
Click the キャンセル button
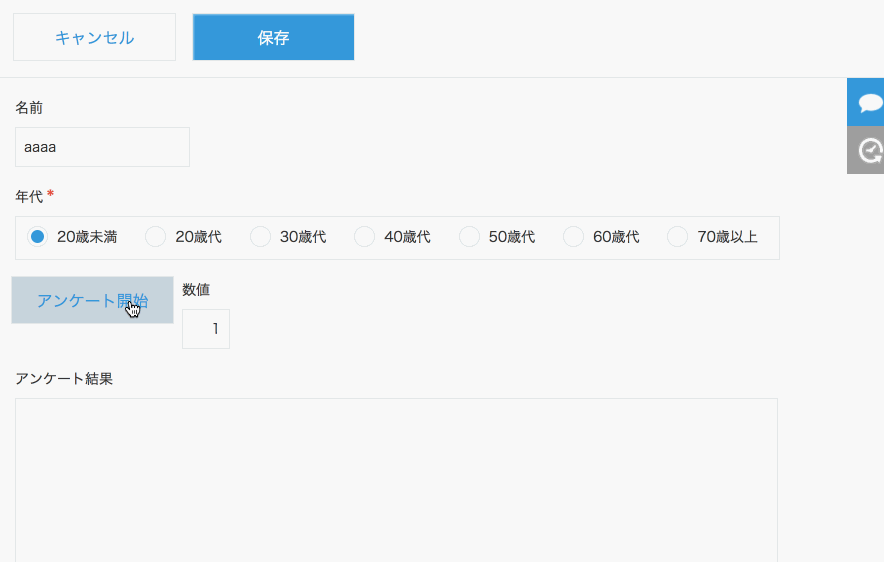(x=94, y=38)
